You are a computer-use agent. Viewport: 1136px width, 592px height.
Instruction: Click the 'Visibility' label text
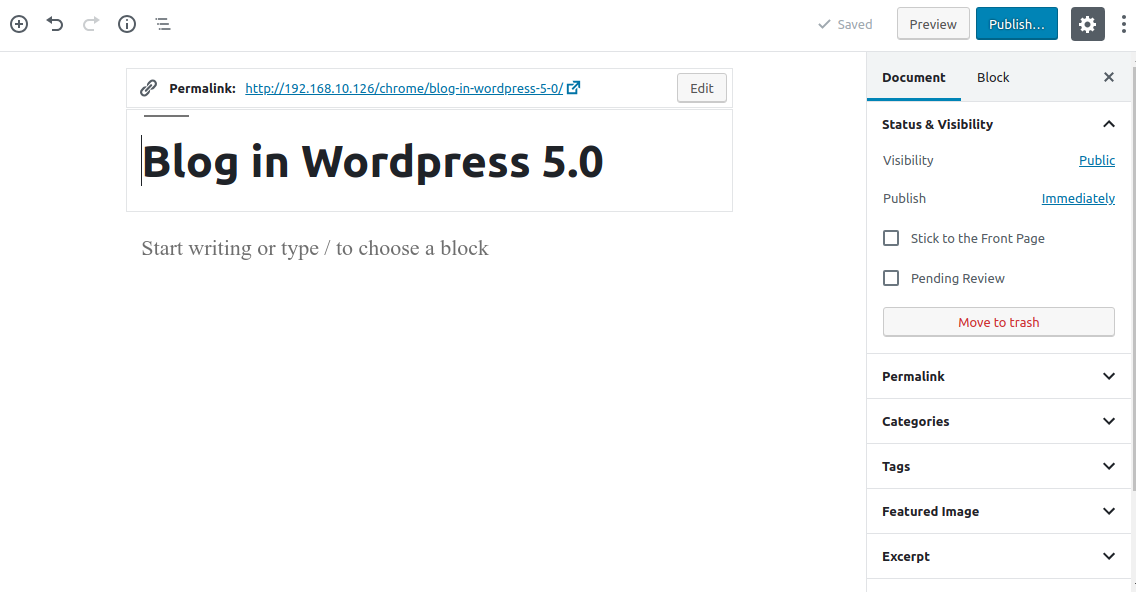[908, 160]
